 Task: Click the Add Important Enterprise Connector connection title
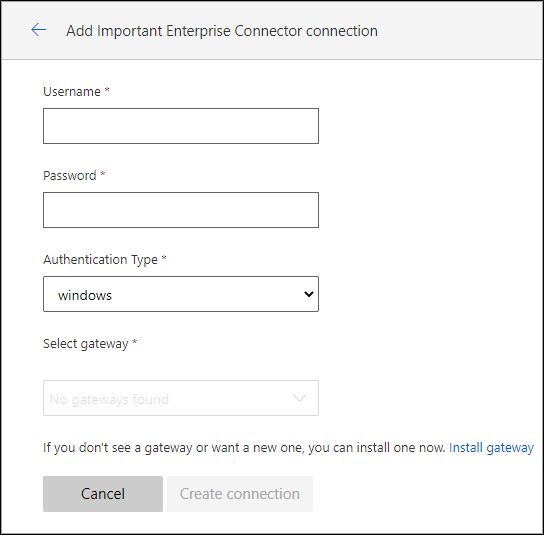222,31
